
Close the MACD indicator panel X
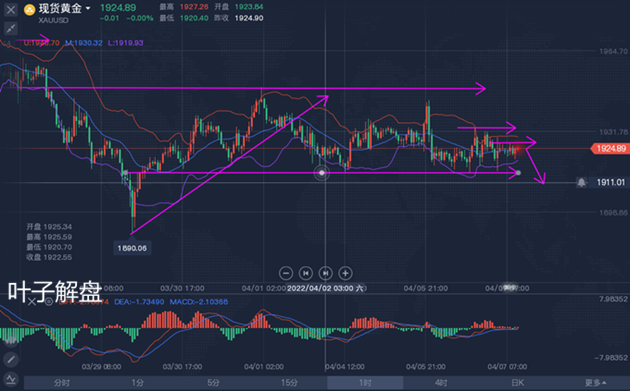[x=32, y=301]
